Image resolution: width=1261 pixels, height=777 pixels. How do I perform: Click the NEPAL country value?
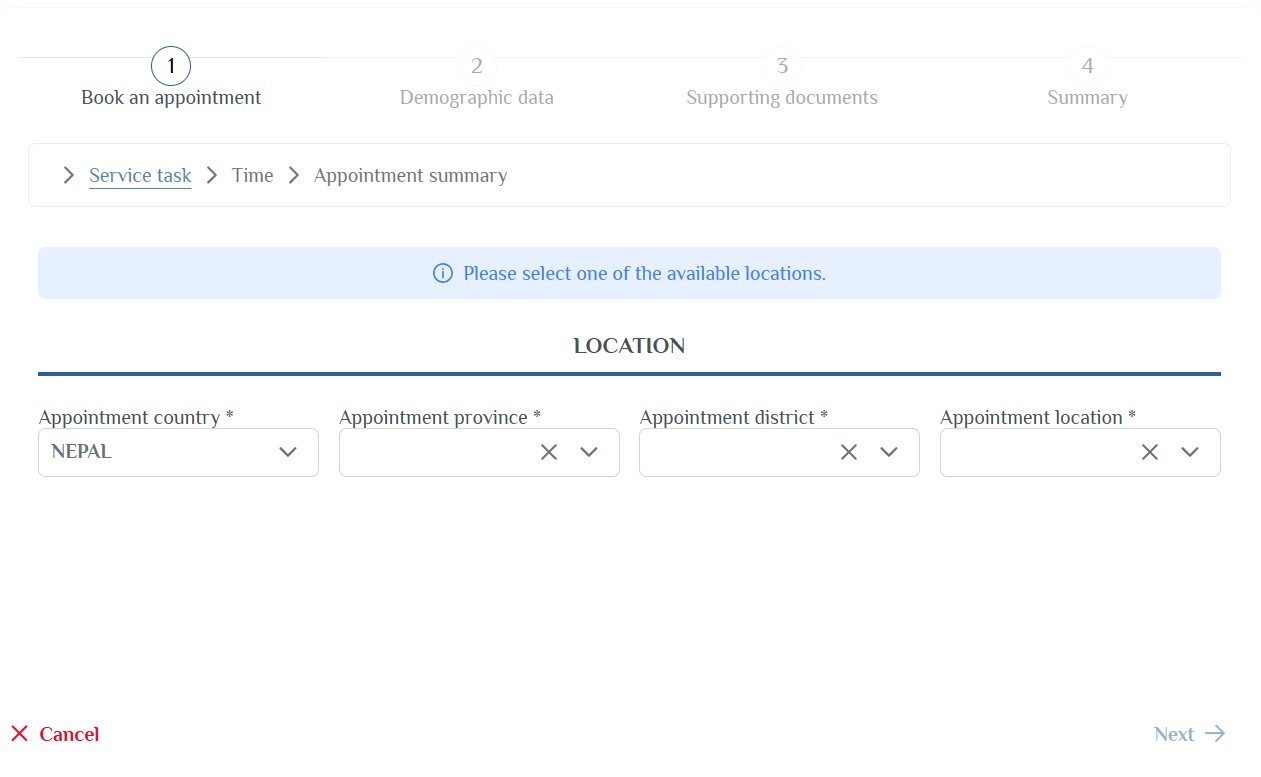pyautogui.click(x=82, y=452)
